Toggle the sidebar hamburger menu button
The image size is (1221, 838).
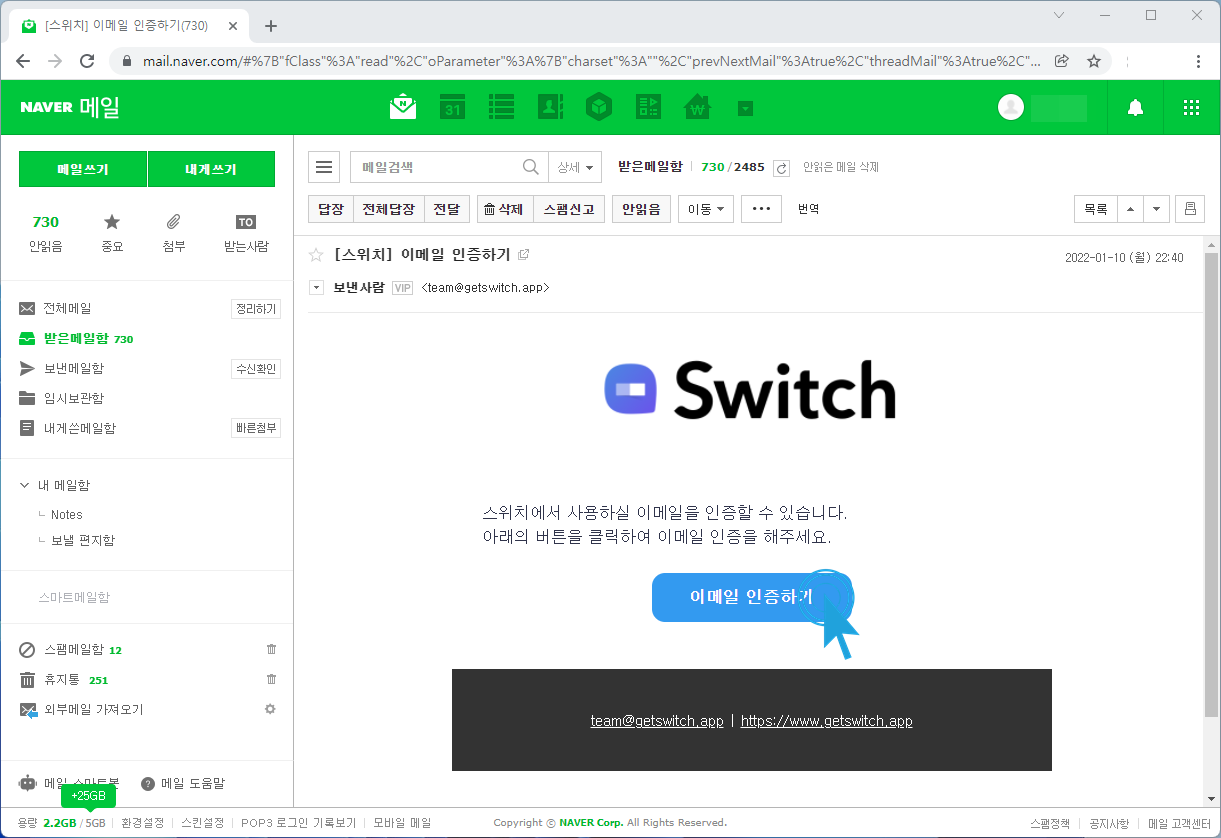(x=324, y=167)
